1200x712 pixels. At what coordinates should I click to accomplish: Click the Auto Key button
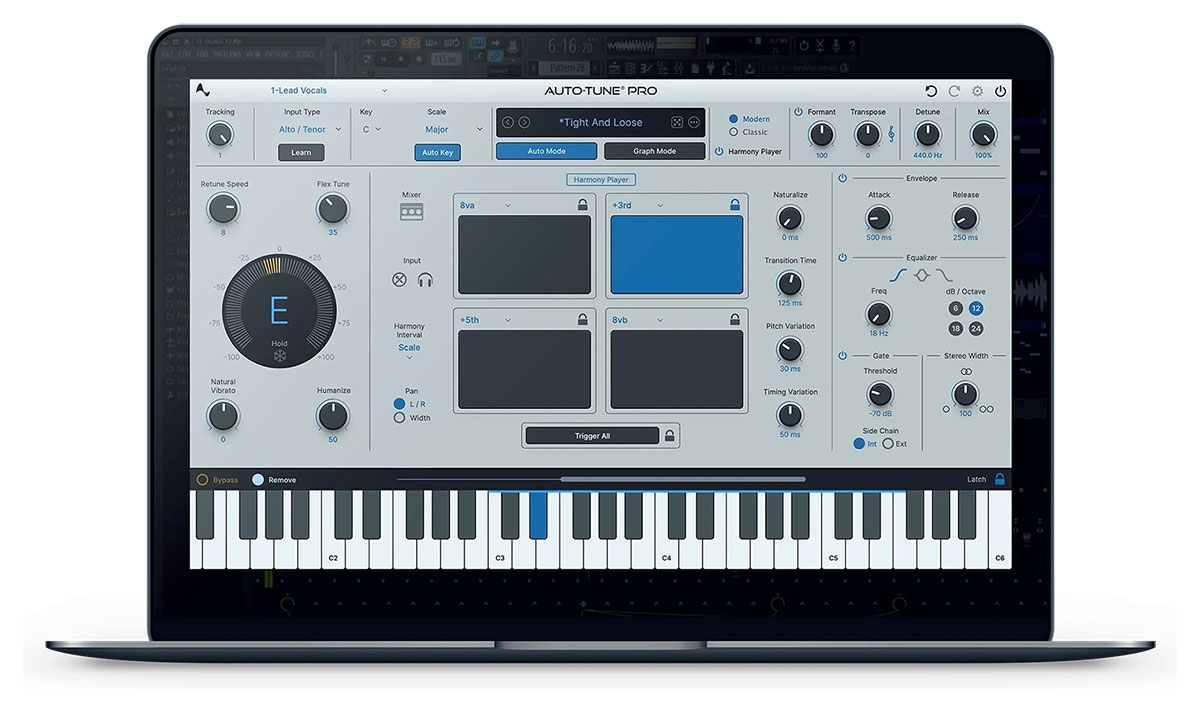point(437,153)
